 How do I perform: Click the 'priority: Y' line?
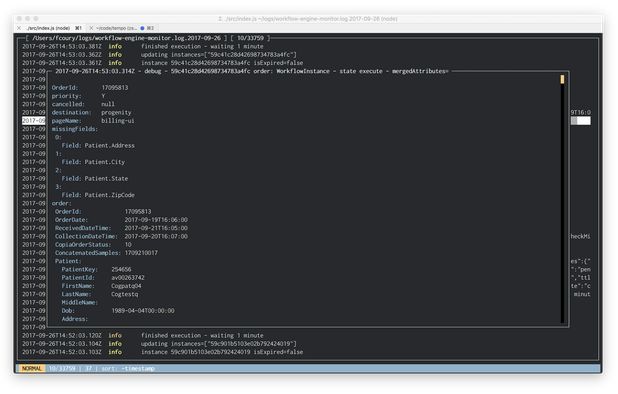[78, 96]
